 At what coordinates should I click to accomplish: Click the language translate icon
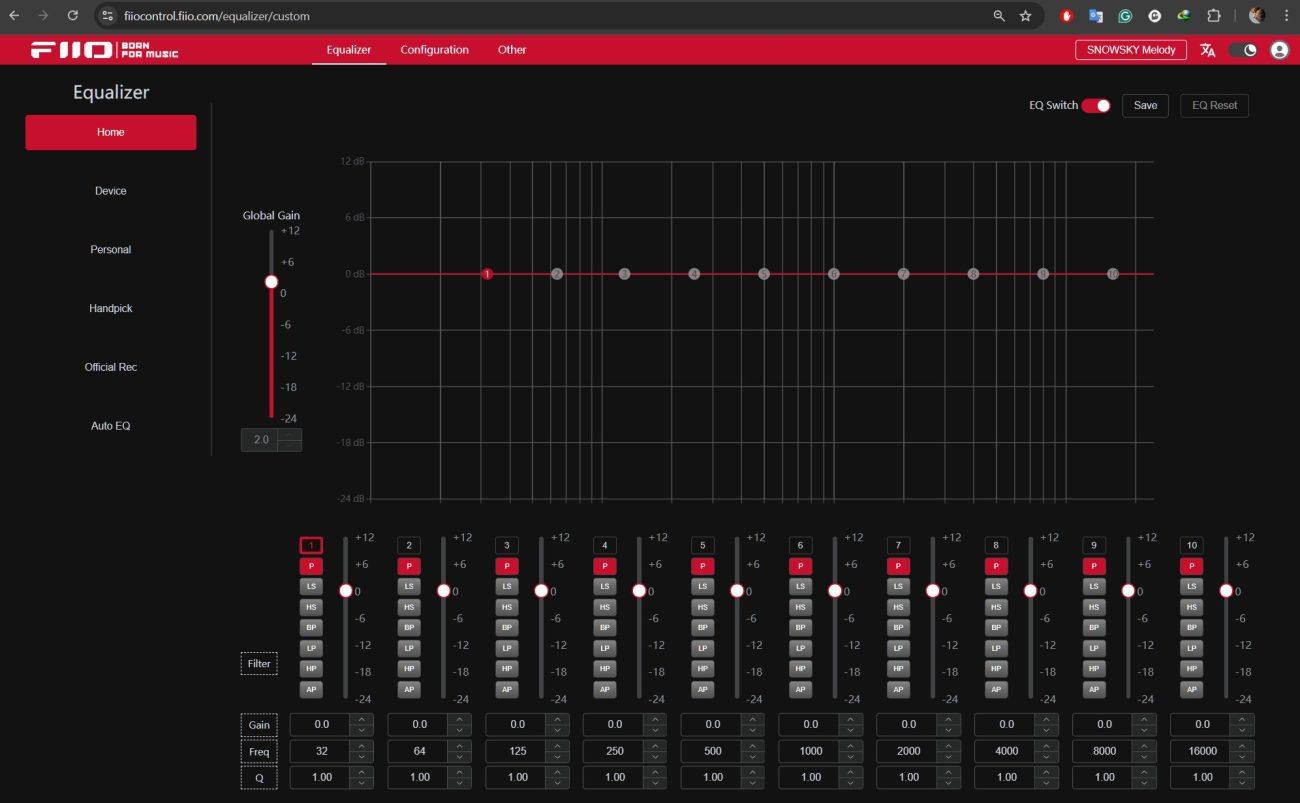tap(1207, 50)
